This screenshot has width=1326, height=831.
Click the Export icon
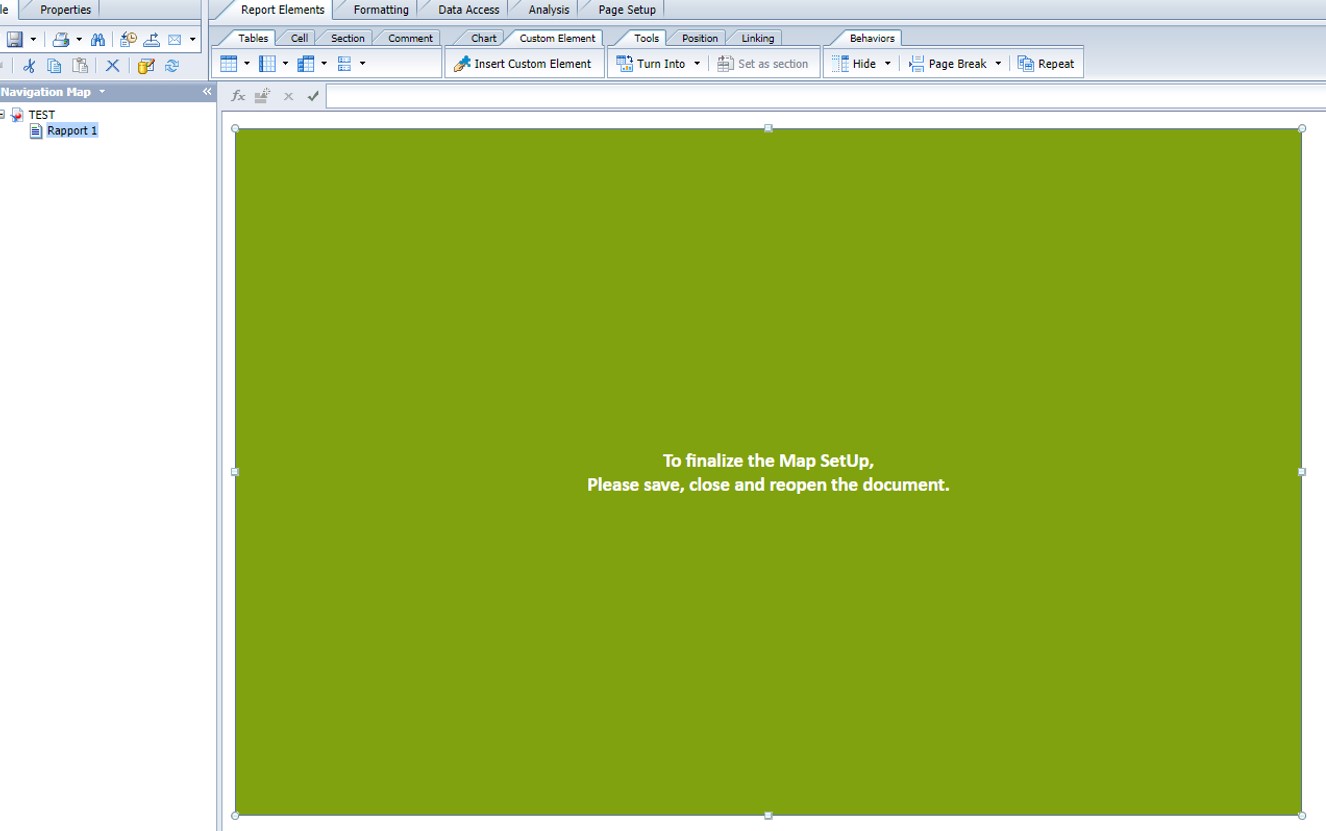[151, 40]
